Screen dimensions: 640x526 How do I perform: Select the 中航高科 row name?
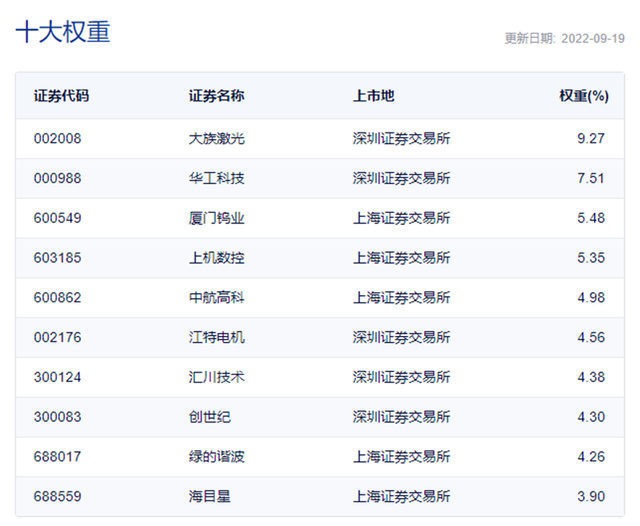(x=216, y=297)
